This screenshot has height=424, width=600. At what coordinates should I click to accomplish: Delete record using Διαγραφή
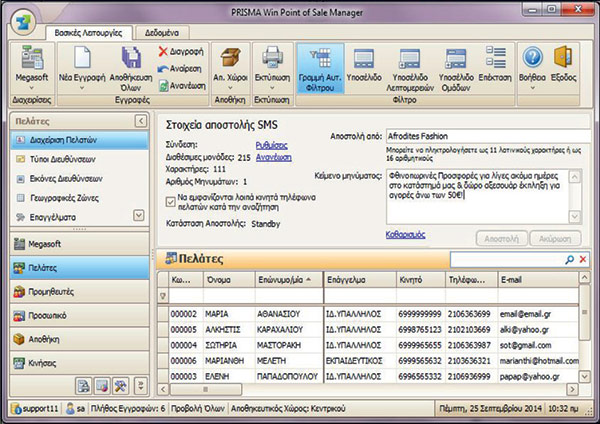click(181, 51)
